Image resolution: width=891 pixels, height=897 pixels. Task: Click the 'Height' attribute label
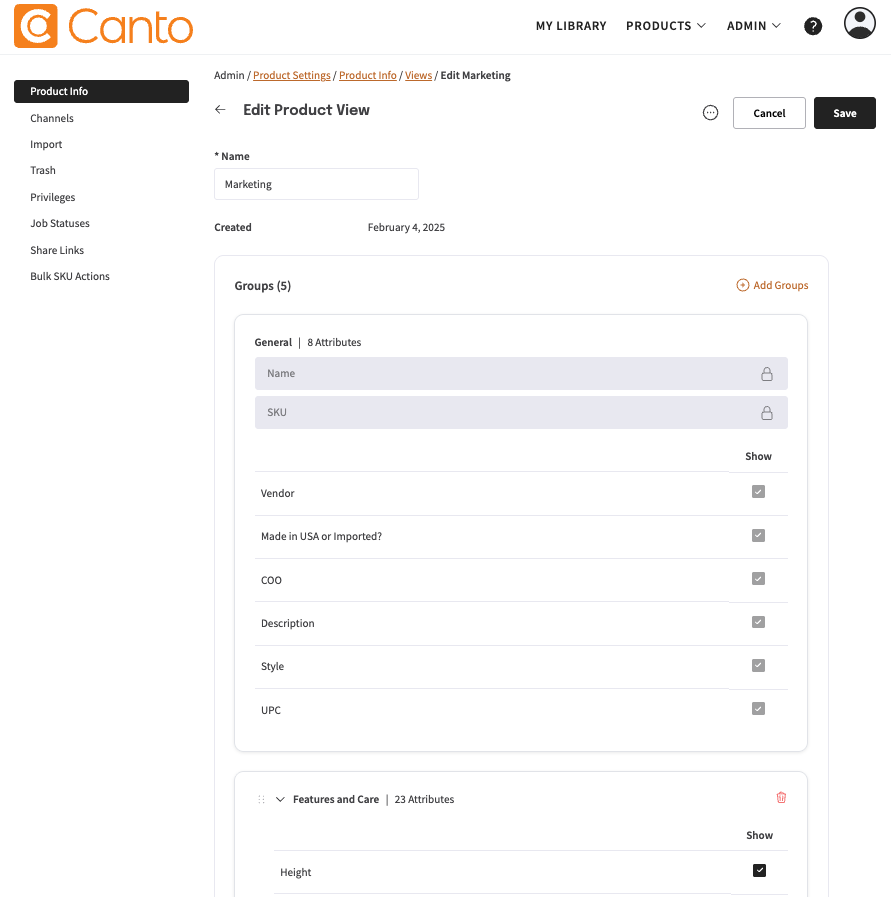(x=296, y=872)
